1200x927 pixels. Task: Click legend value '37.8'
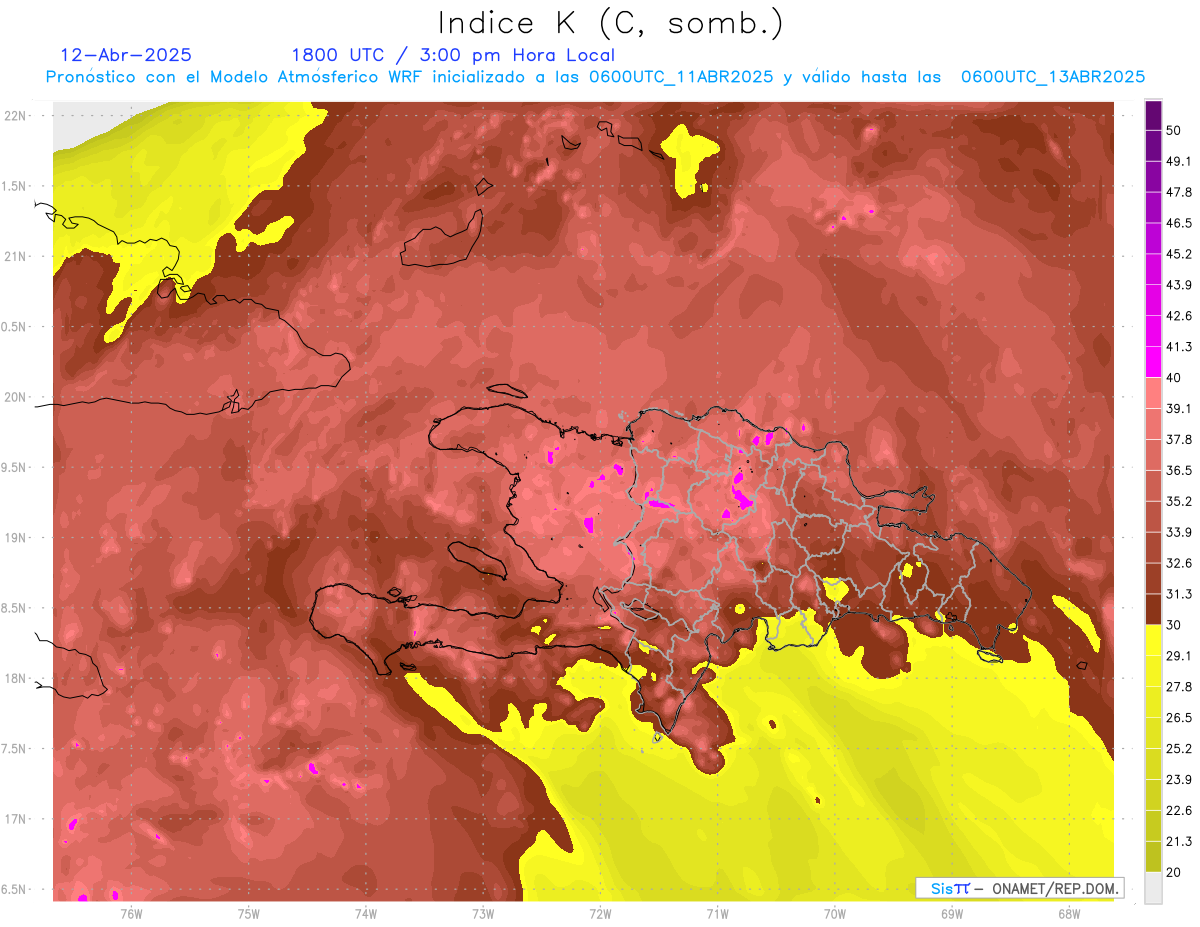coord(1179,439)
